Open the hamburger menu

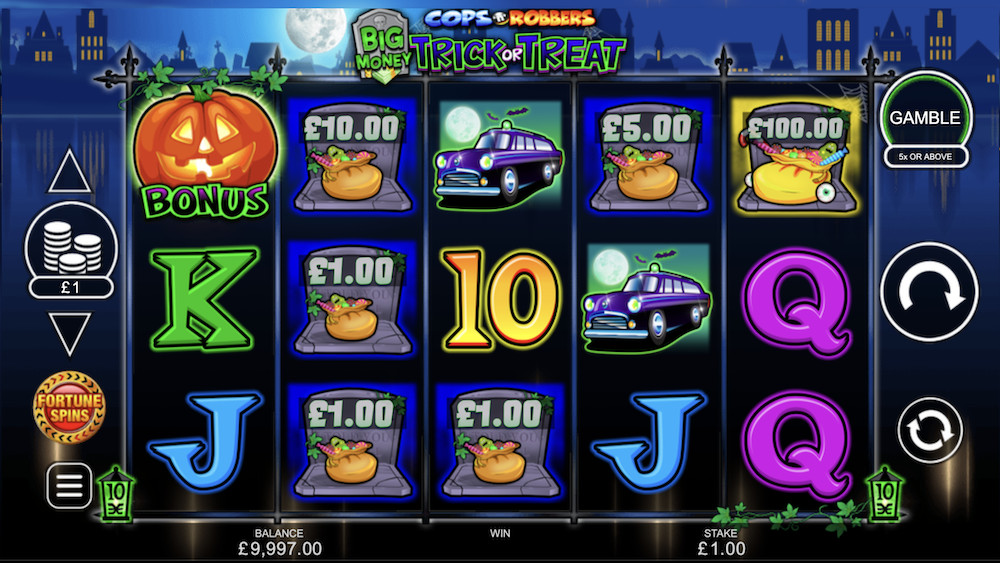coord(69,486)
